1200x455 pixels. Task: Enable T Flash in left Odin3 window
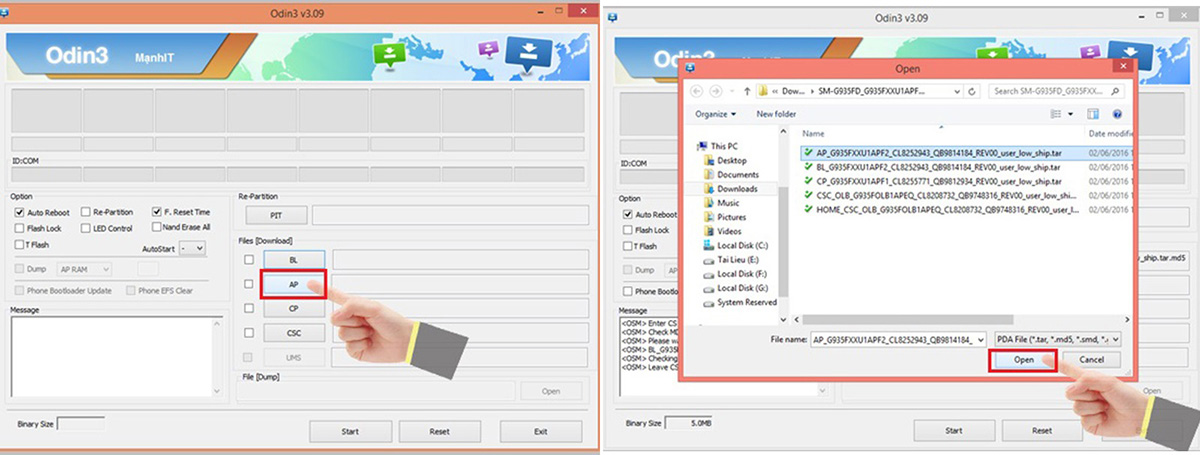[x=20, y=245]
